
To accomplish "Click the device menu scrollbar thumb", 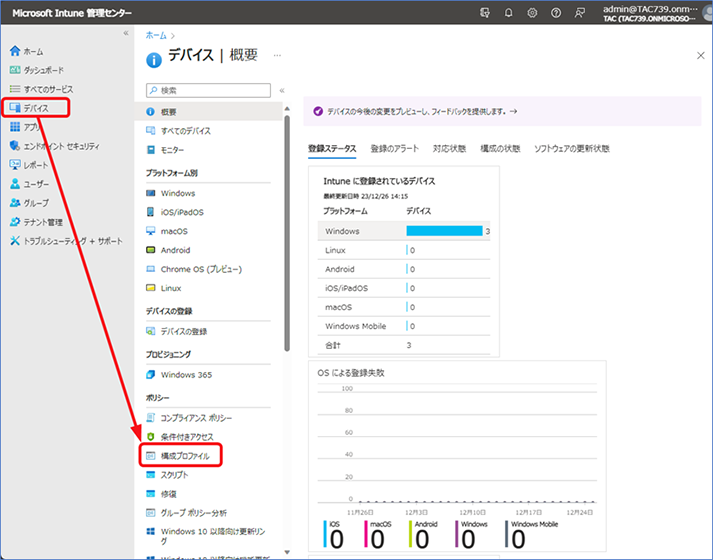I will [x=287, y=233].
